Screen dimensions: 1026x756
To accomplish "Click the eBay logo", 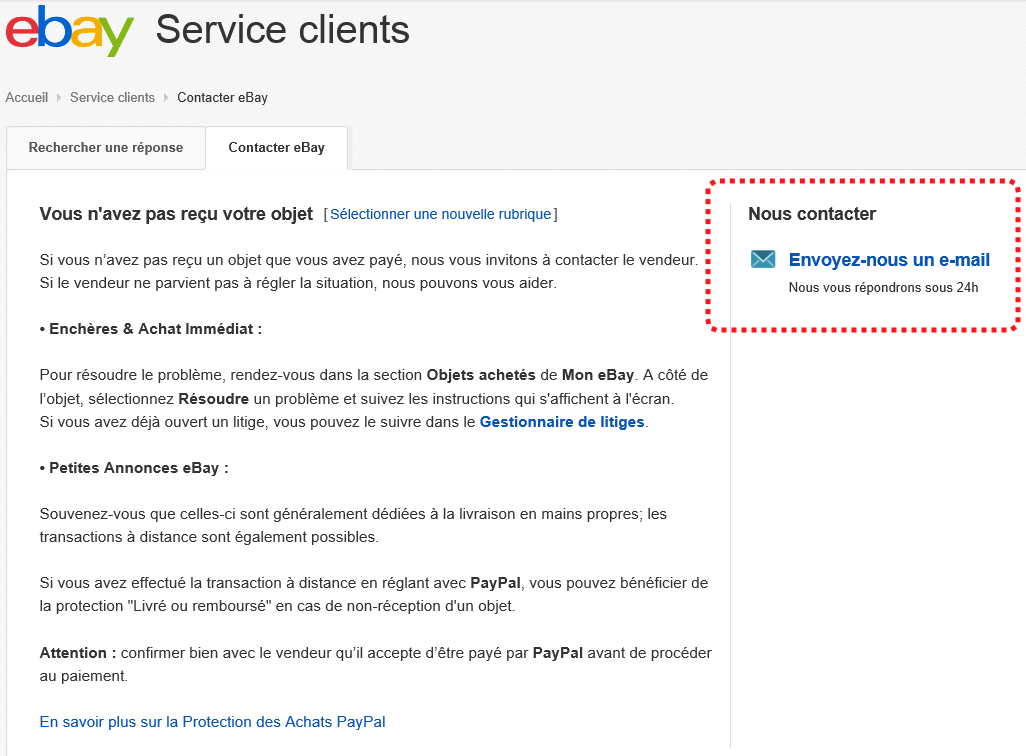I will click(69, 31).
